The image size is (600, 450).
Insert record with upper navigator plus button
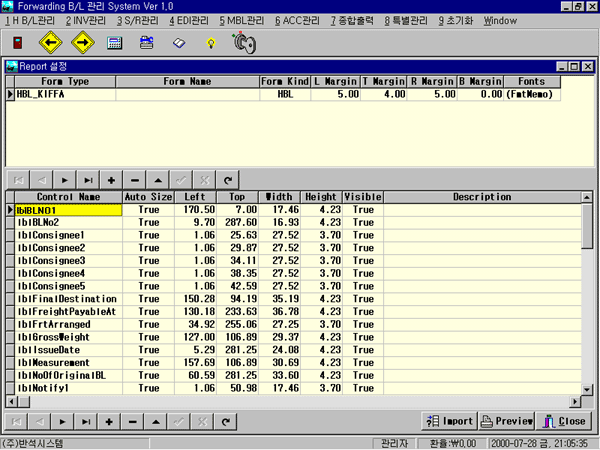point(111,180)
